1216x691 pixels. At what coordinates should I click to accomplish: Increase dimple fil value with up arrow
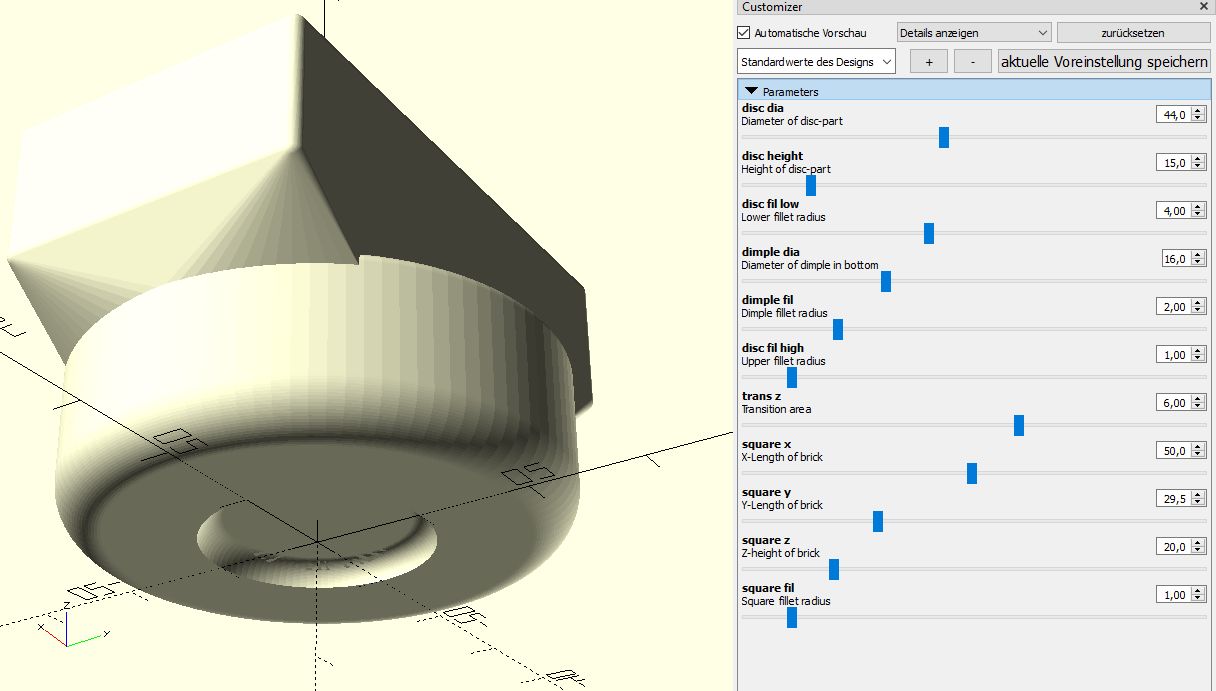click(1199, 303)
